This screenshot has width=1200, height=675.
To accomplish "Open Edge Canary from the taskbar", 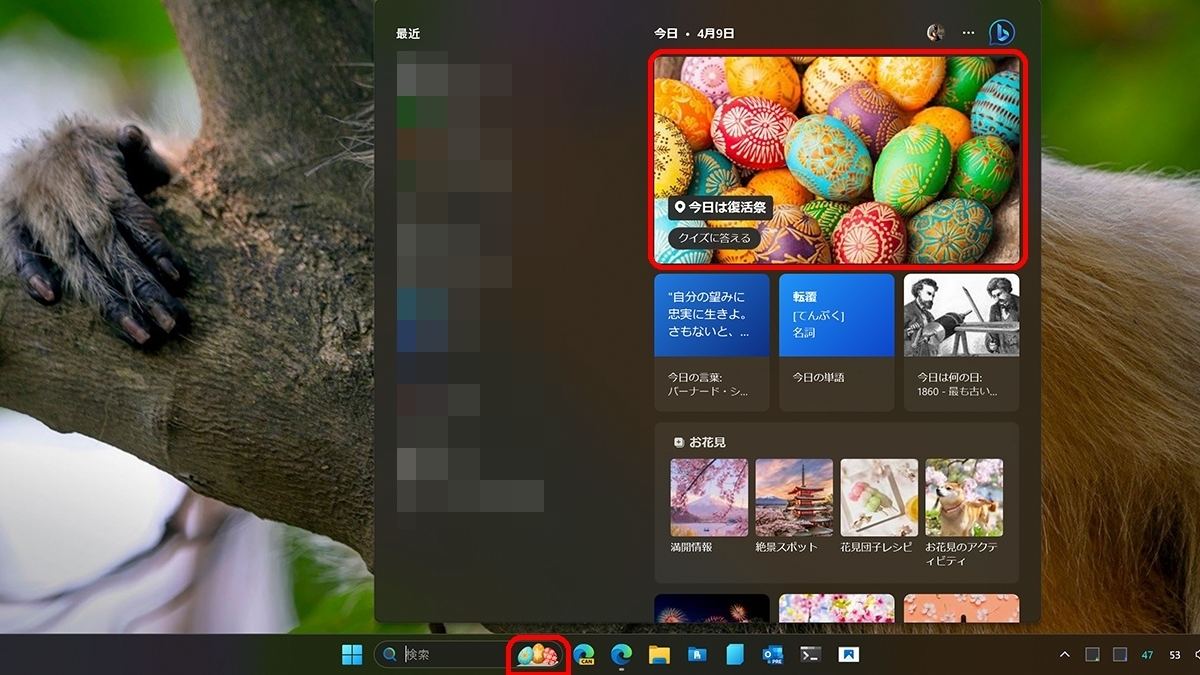I will (585, 657).
